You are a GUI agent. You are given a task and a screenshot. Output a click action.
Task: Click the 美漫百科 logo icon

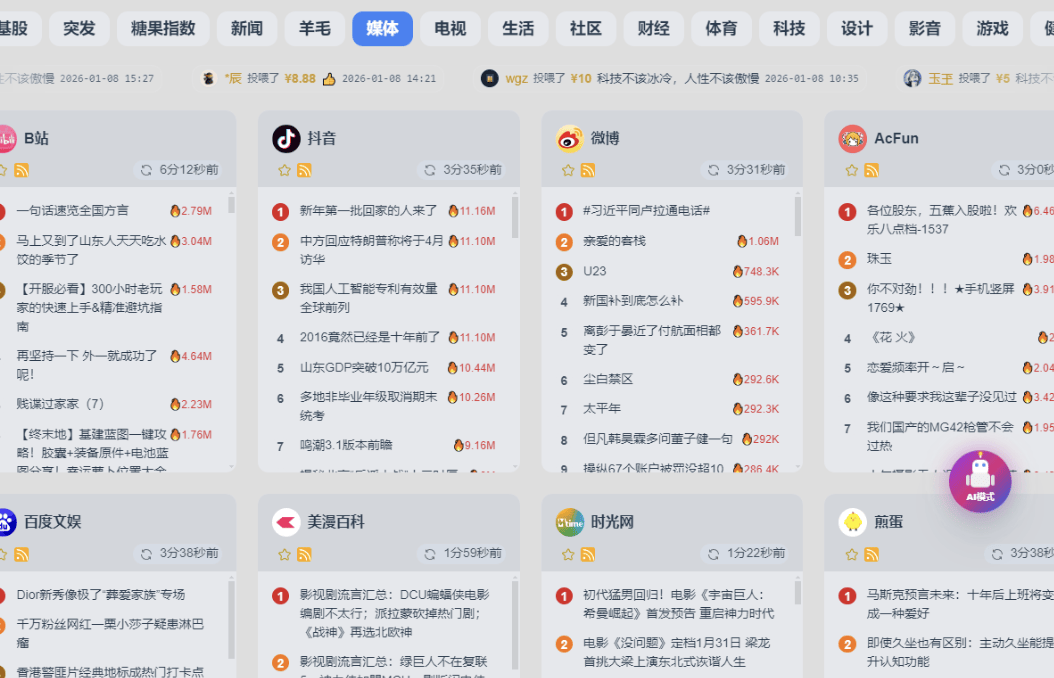[286, 522]
